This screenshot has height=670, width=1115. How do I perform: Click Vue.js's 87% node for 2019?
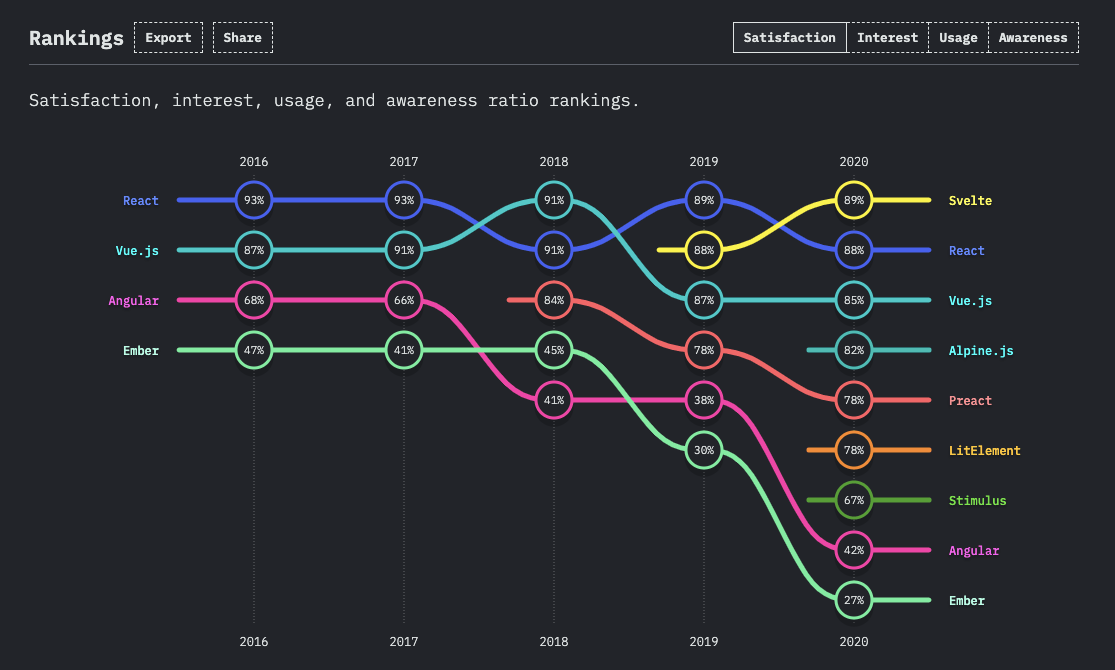[x=703, y=300]
